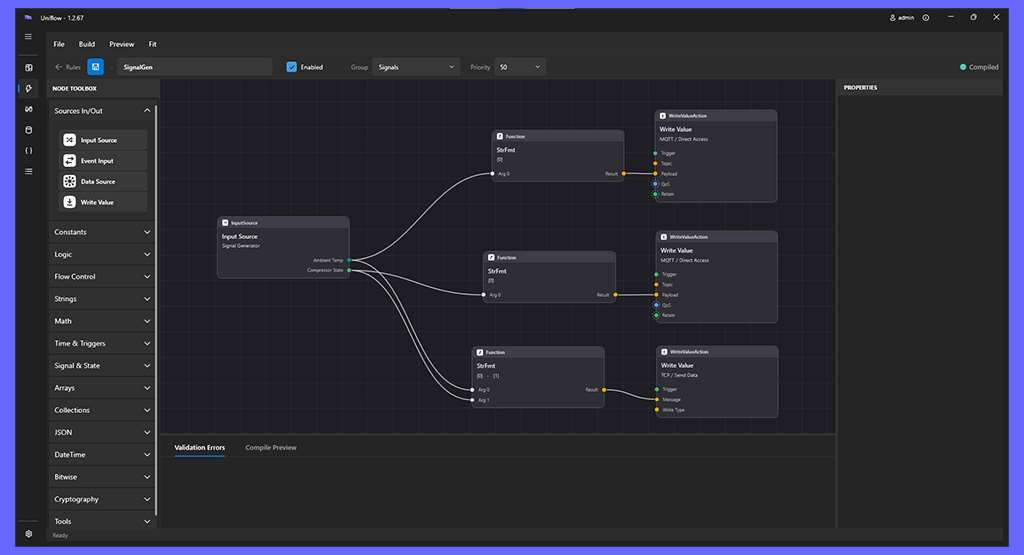The width and height of the screenshot is (1024, 555).
Task: Switch to the Validation Errors tab
Action: pyautogui.click(x=200, y=447)
